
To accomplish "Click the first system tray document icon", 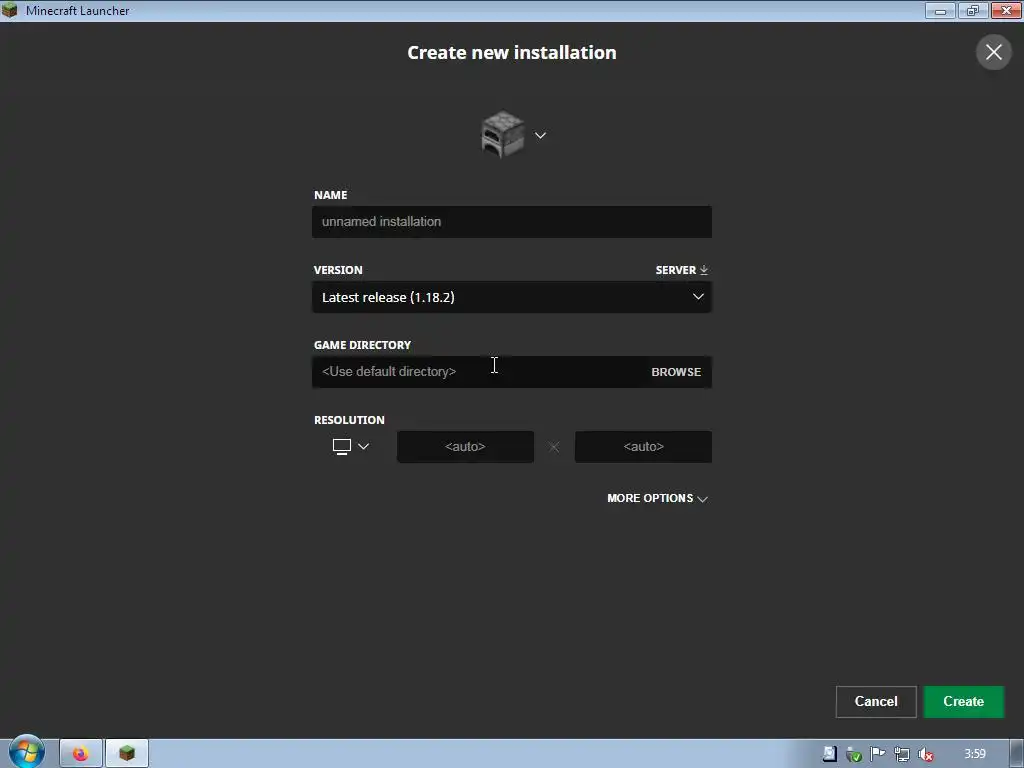I will (x=829, y=754).
